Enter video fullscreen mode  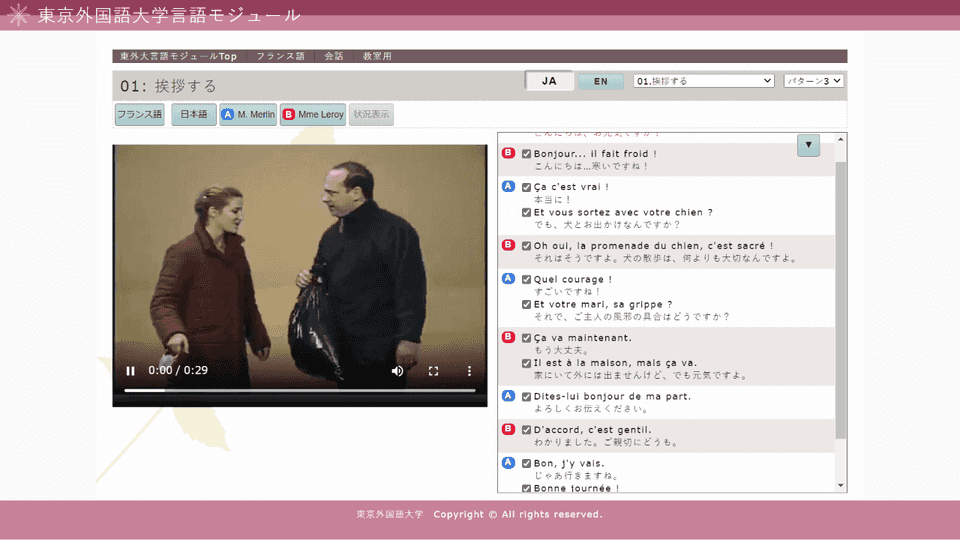click(434, 371)
